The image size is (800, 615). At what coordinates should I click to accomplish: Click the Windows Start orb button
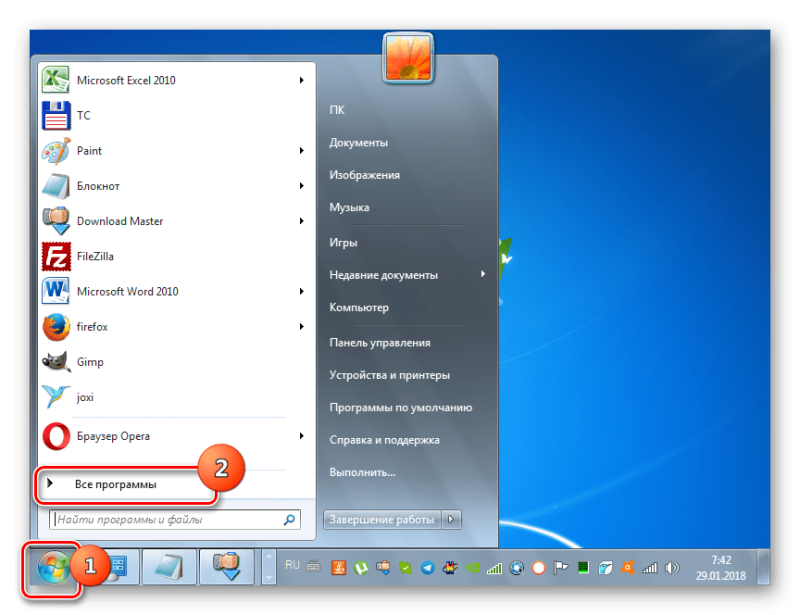point(53,567)
